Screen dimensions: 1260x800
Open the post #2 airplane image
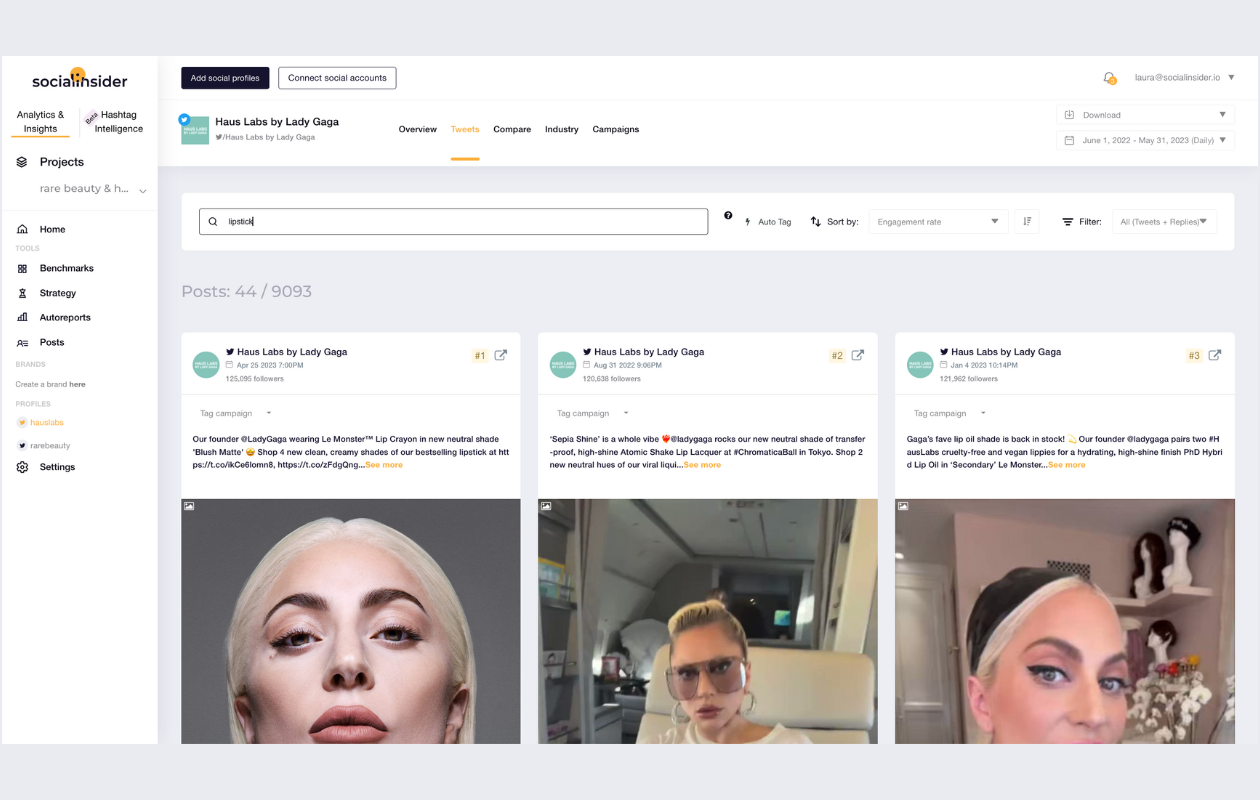(x=708, y=621)
